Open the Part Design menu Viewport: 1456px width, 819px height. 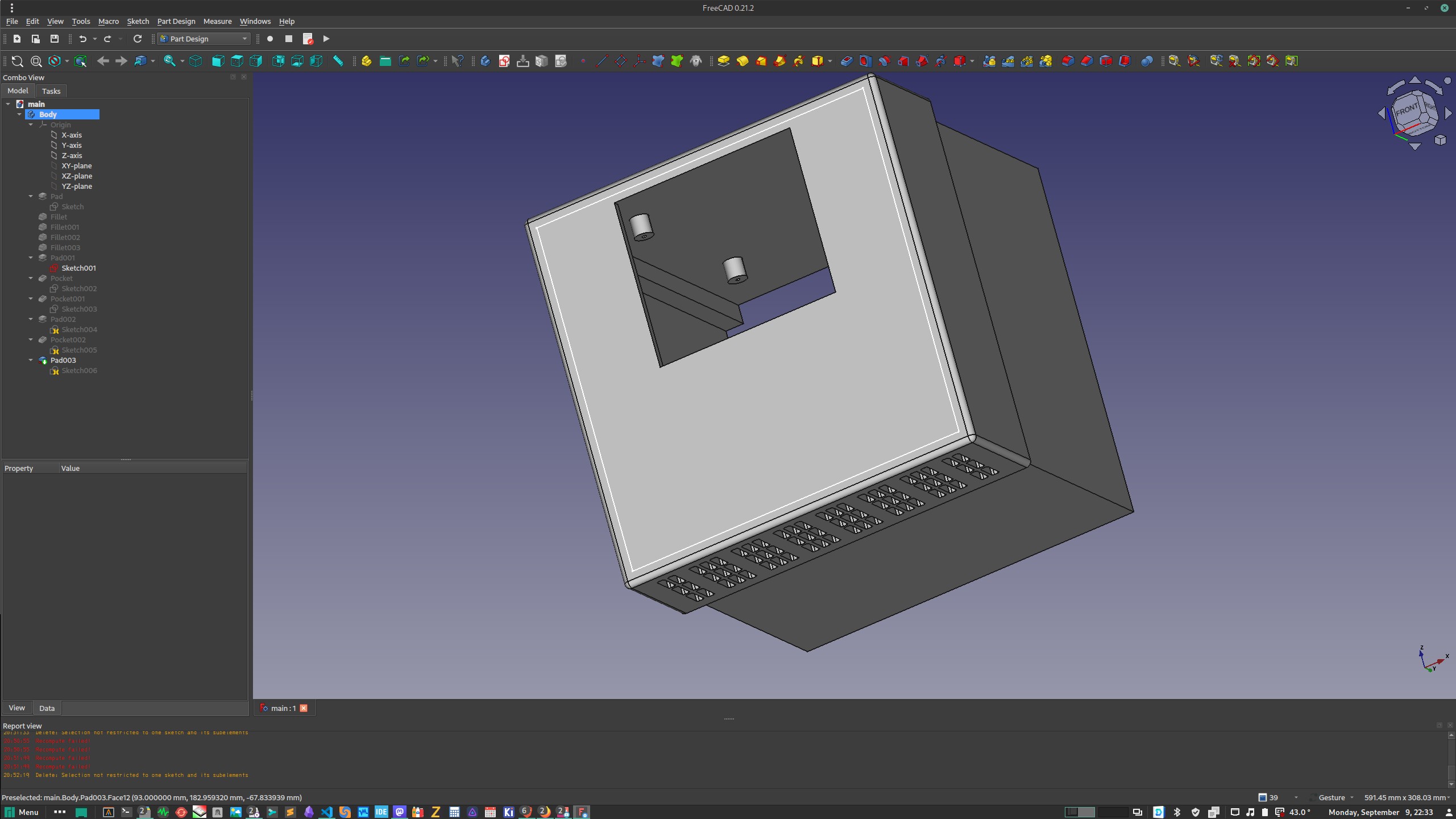176,21
